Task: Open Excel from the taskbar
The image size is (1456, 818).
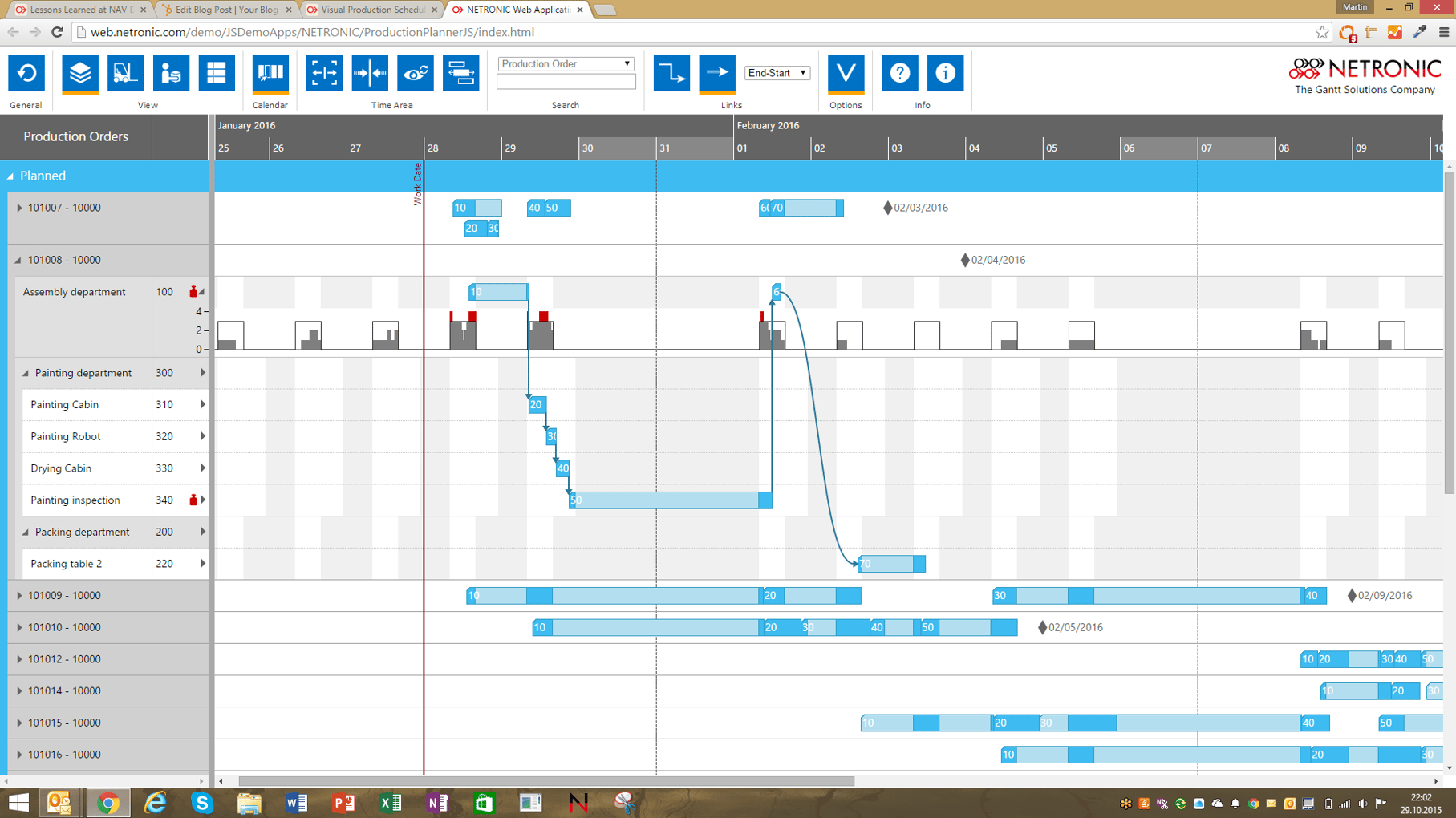Action: tap(391, 803)
